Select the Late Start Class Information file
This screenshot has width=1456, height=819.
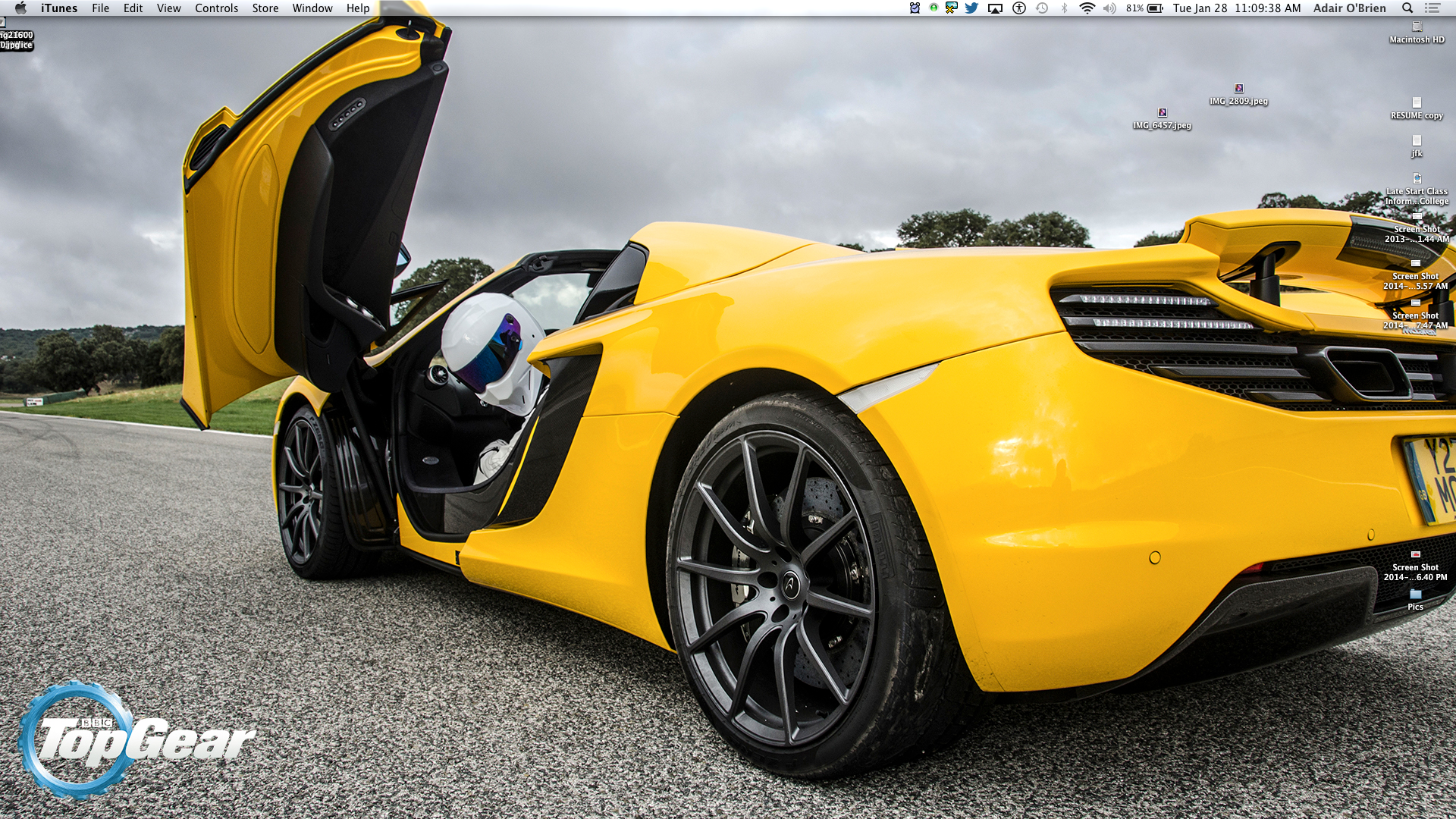pyautogui.click(x=1417, y=190)
